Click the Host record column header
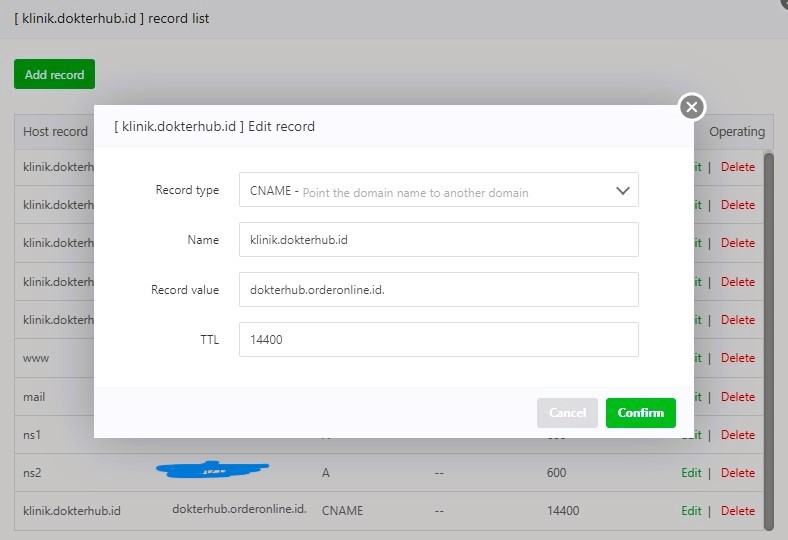 55,132
